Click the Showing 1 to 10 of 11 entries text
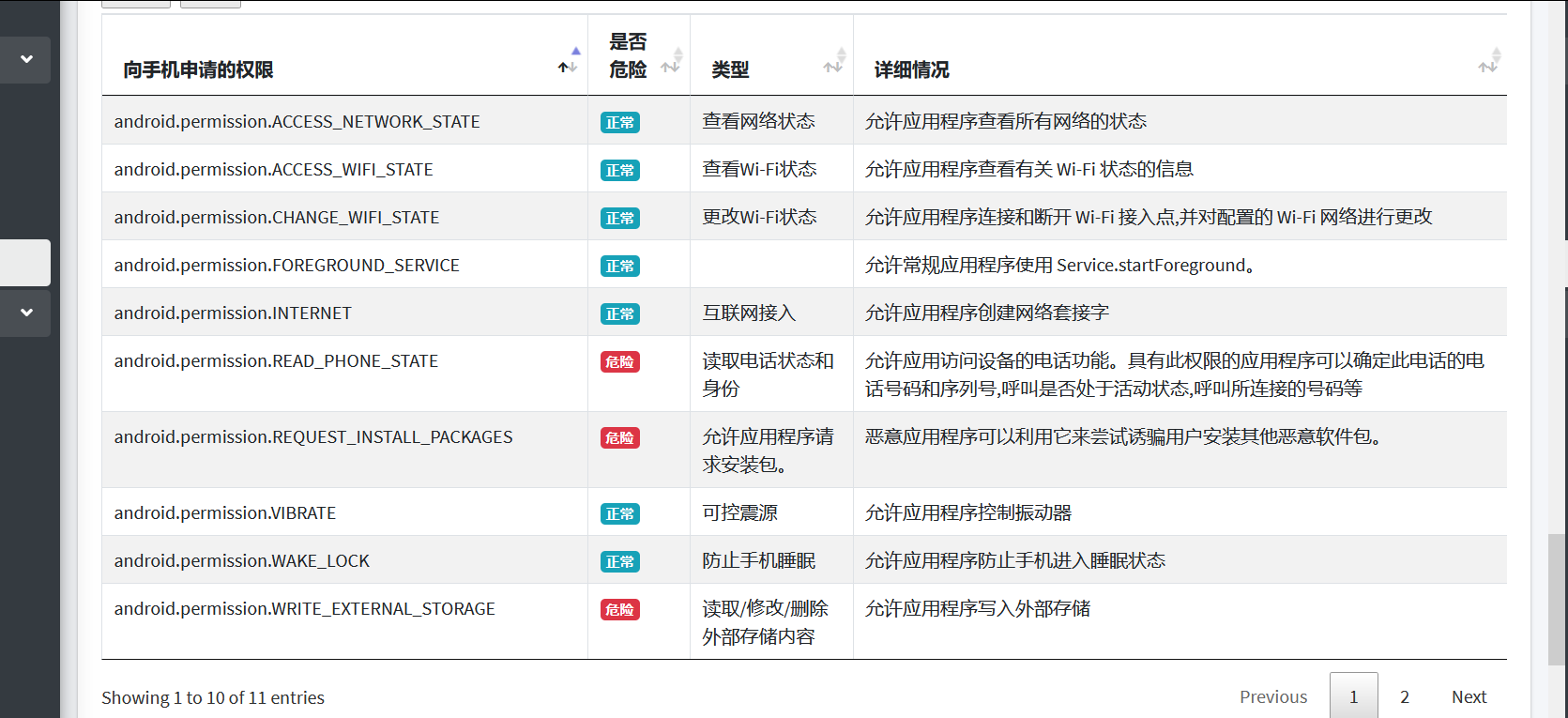The width and height of the screenshot is (1568, 718). point(213,697)
